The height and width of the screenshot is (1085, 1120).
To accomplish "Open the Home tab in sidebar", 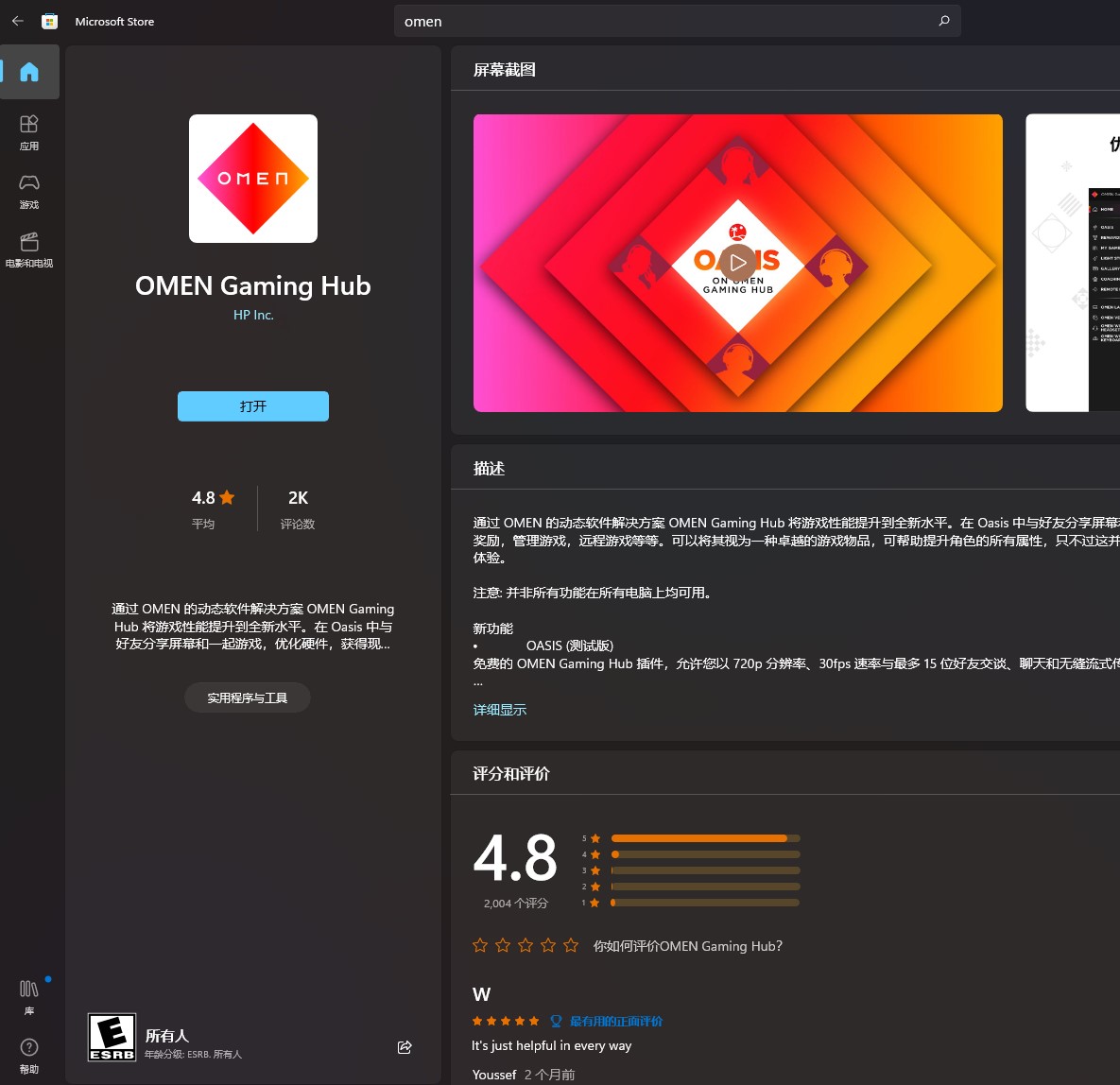I will click(29, 72).
